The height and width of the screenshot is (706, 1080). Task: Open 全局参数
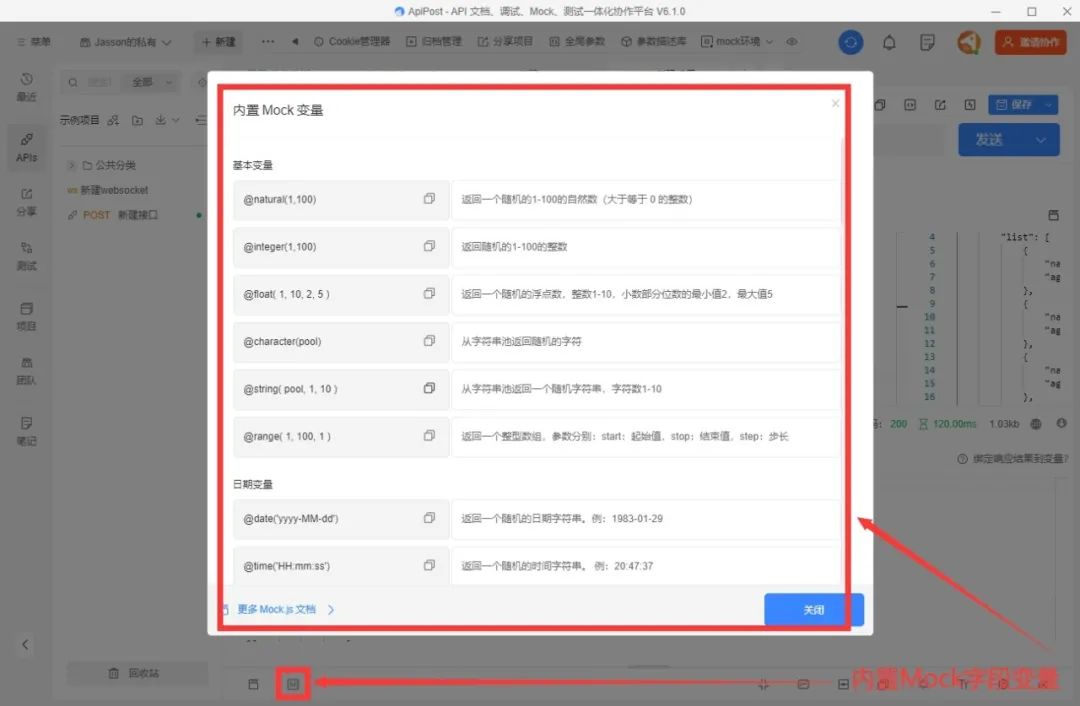point(577,41)
